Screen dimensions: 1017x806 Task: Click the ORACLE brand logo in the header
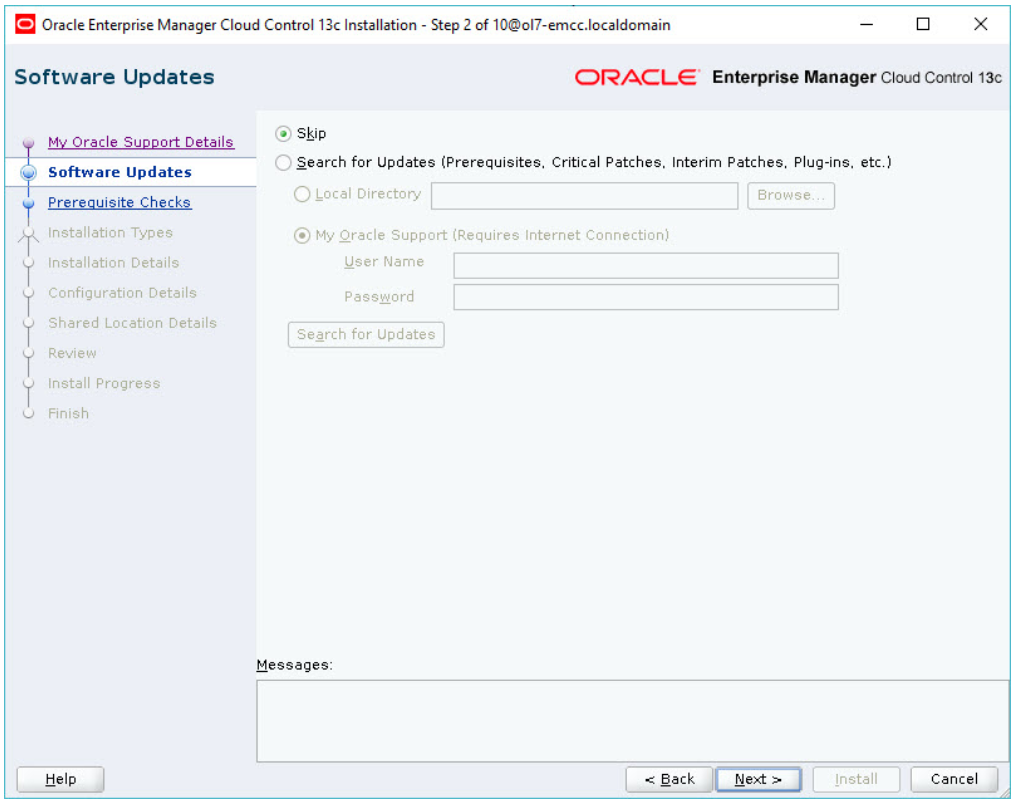637,77
